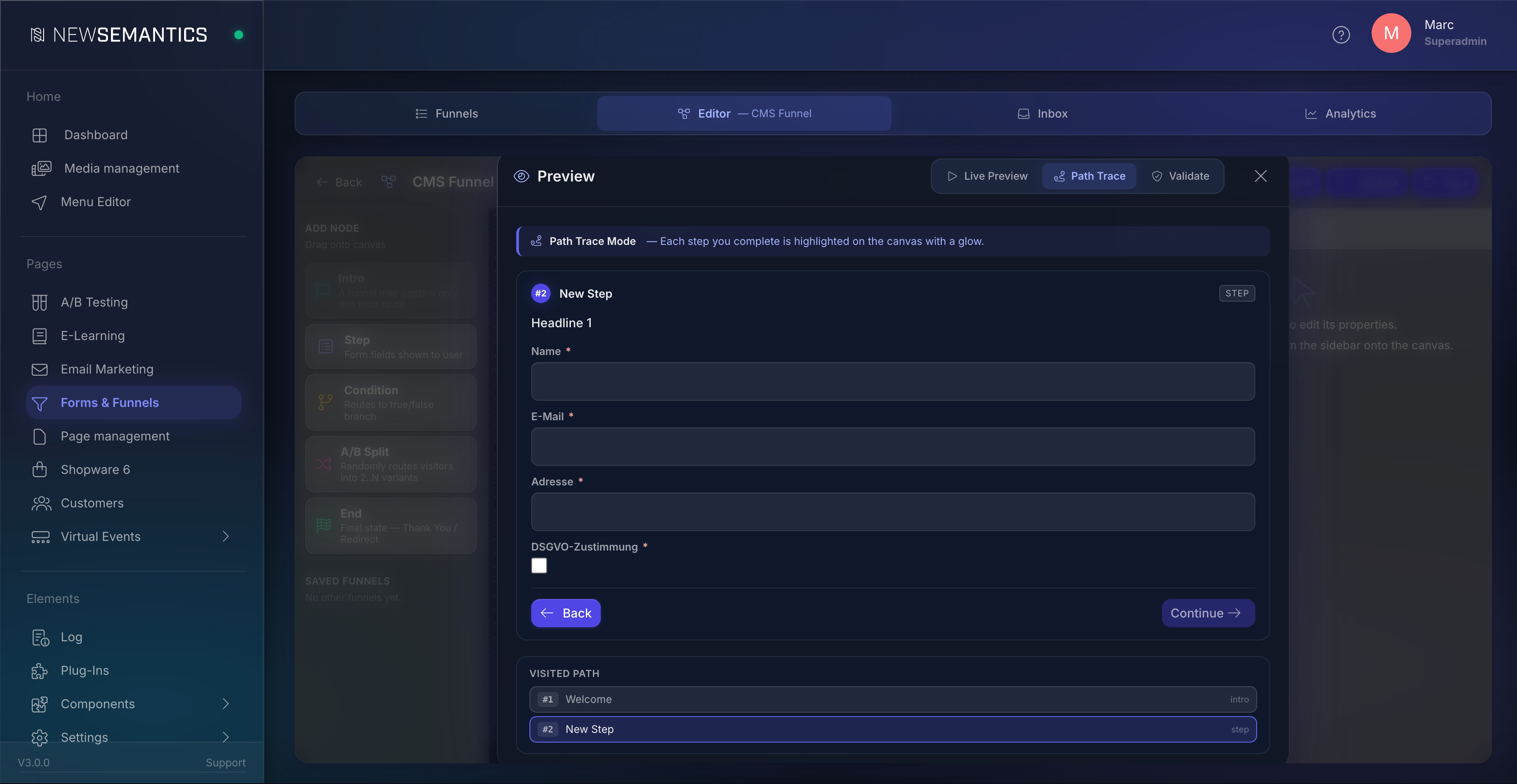Click the green status dot by logo
The width and height of the screenshot is (1517, 784).
tap(238, 35)
